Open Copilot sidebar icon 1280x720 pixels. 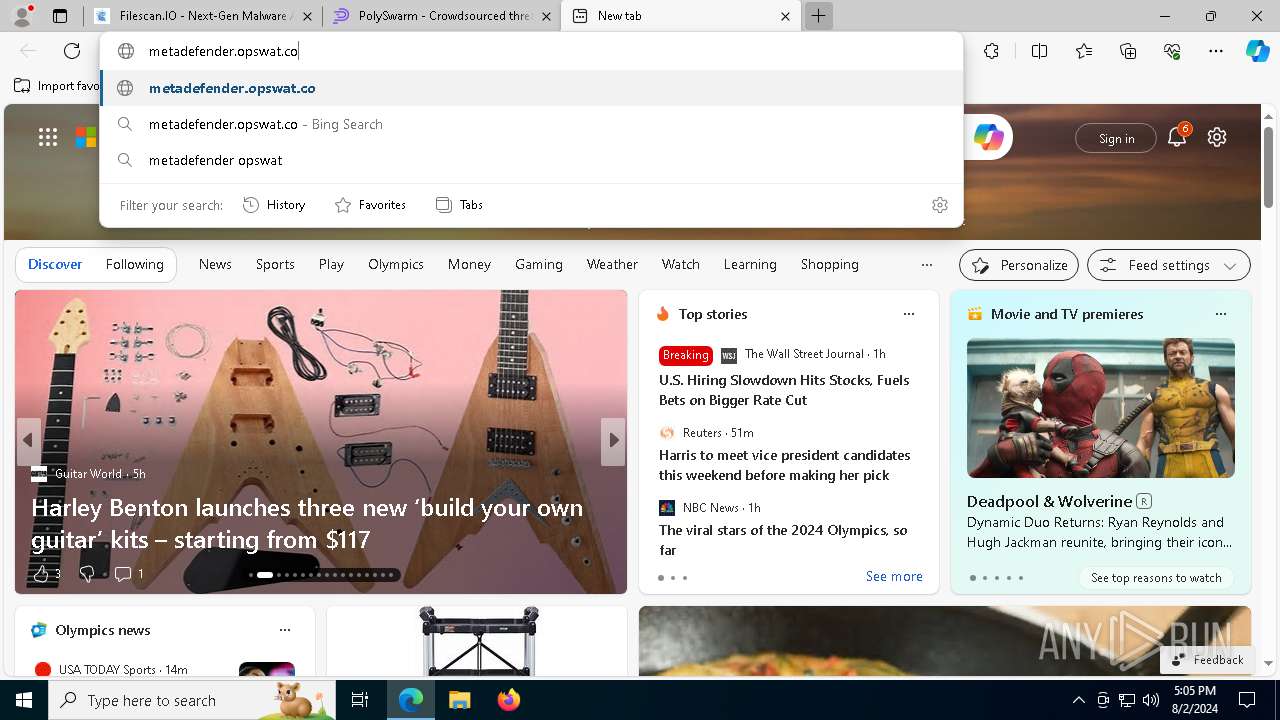click(x=1257, y=51)
